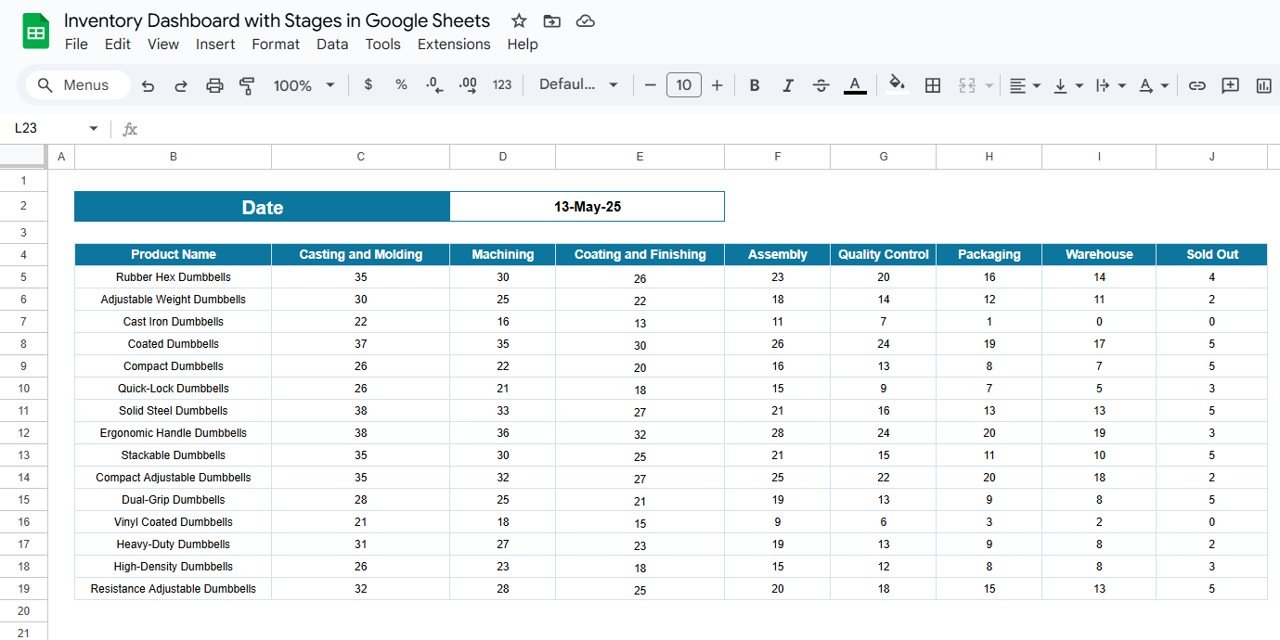Open the Google Sheets home icon
Viewport: 1280px width, 640px height.
[x=36, y=31]
